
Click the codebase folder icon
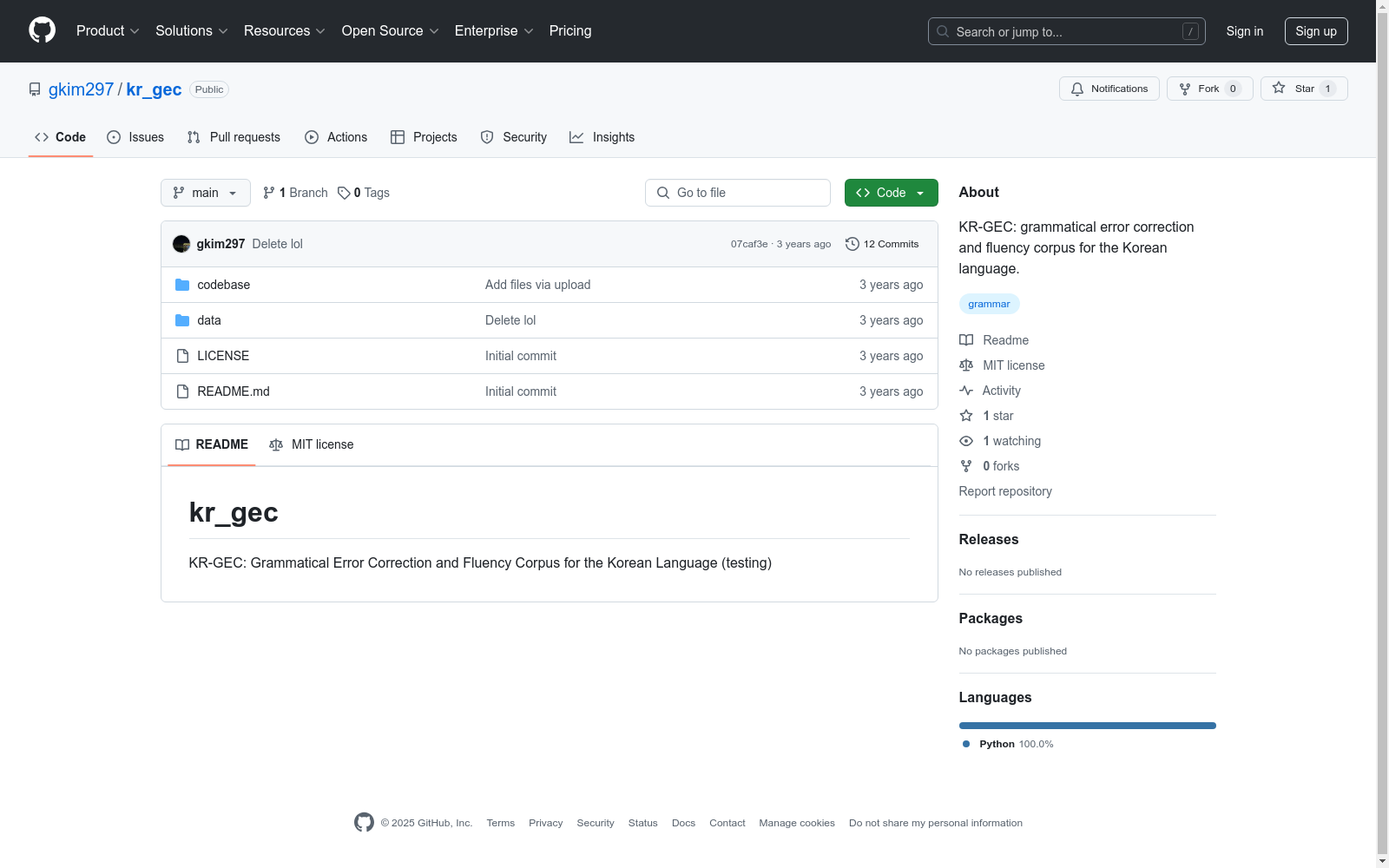pos(182,285)
